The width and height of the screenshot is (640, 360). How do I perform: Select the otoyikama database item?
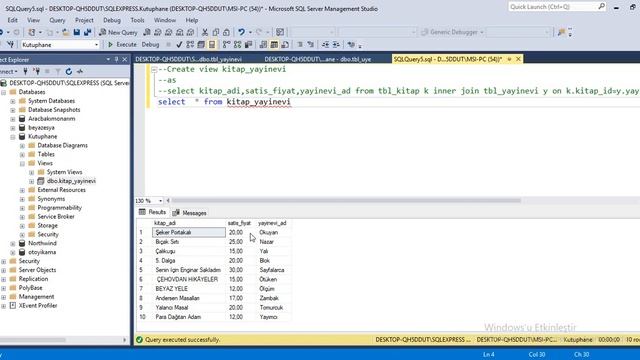click(42, 252)
